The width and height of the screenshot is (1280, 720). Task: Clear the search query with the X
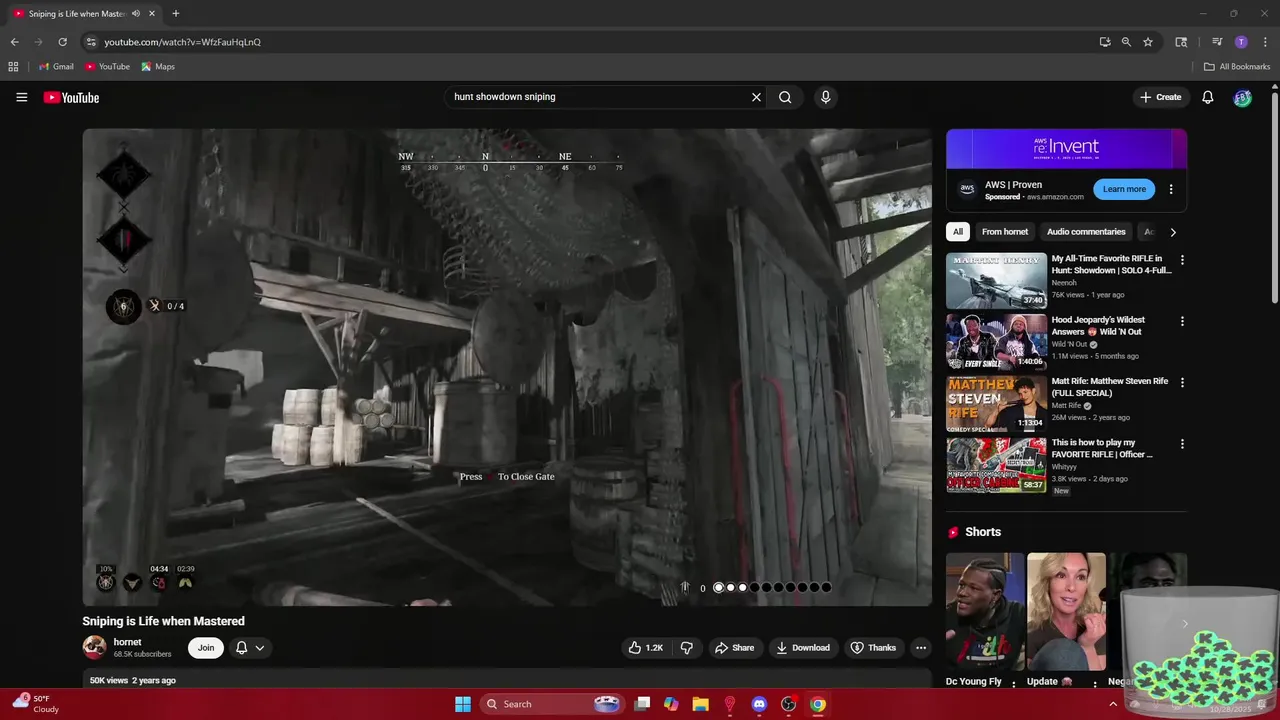click(756, 97)
